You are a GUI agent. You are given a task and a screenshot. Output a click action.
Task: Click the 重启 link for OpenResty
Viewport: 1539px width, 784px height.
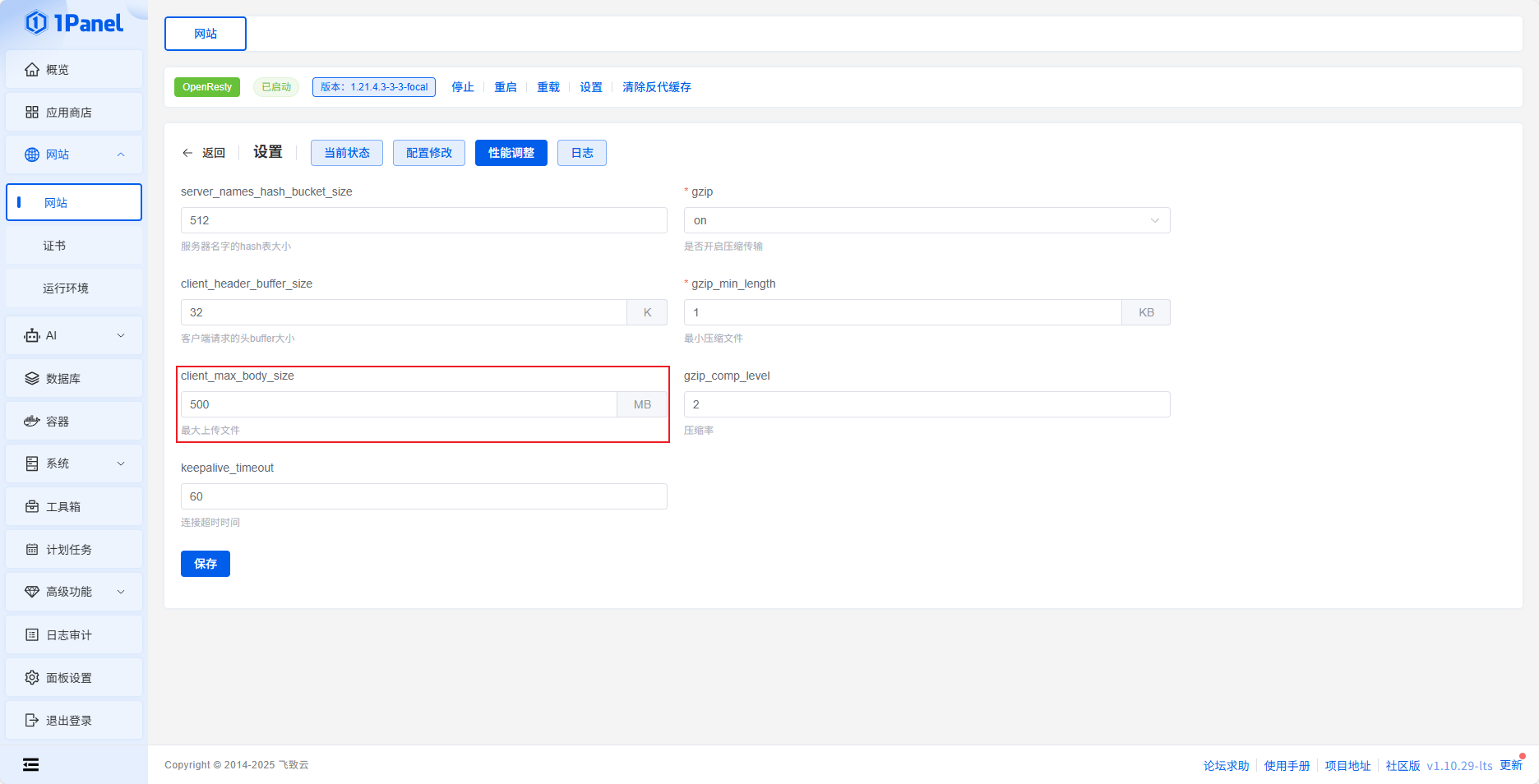(505, 87)
